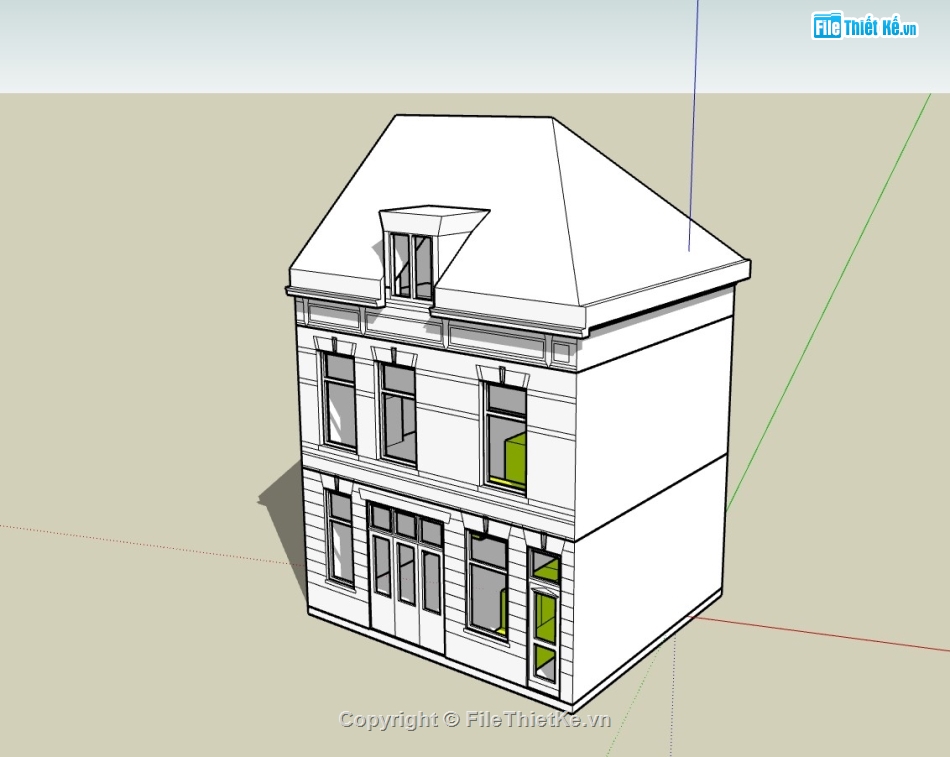Click the upper-floor middle window
The height and width of the screenshot is (757, 950).
point(398,413)
